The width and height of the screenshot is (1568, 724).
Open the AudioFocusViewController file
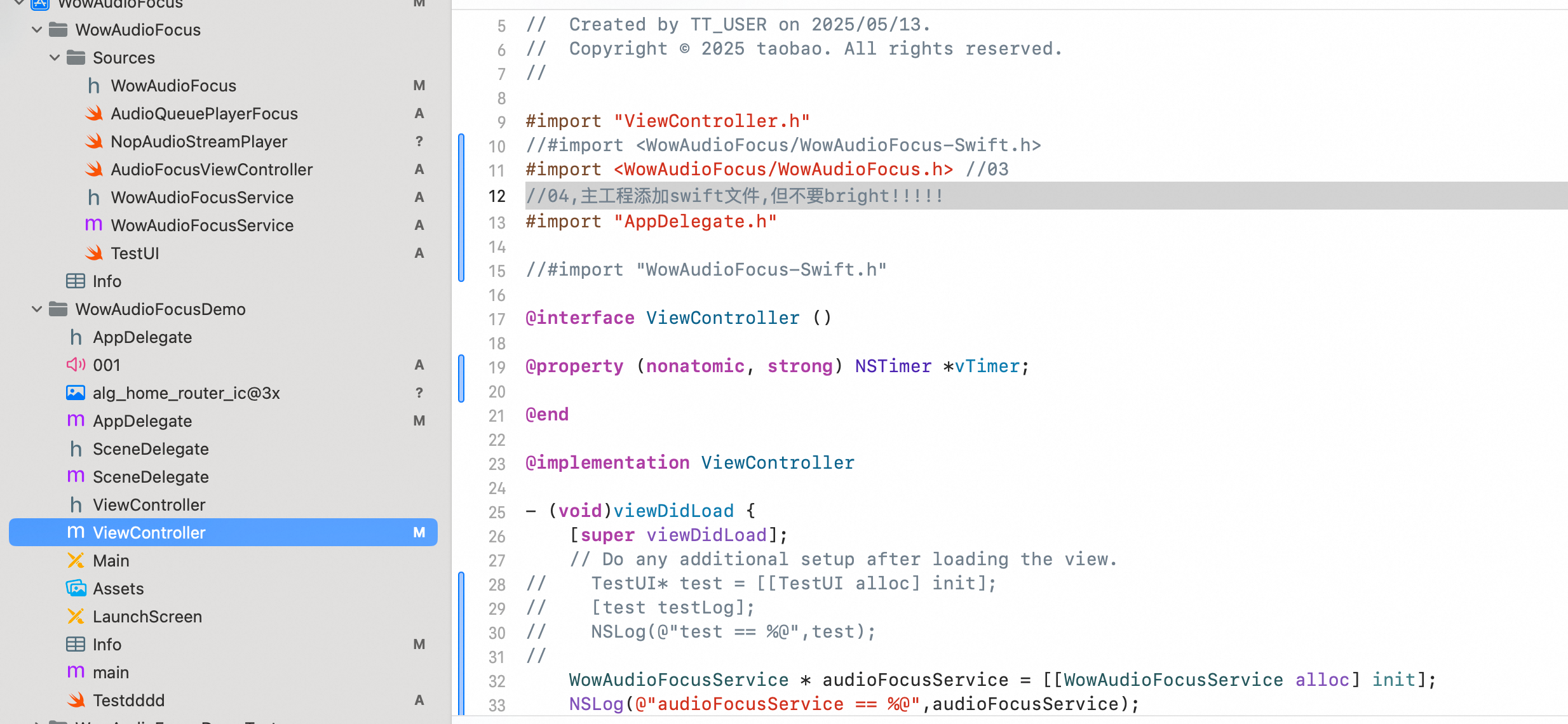212,170
